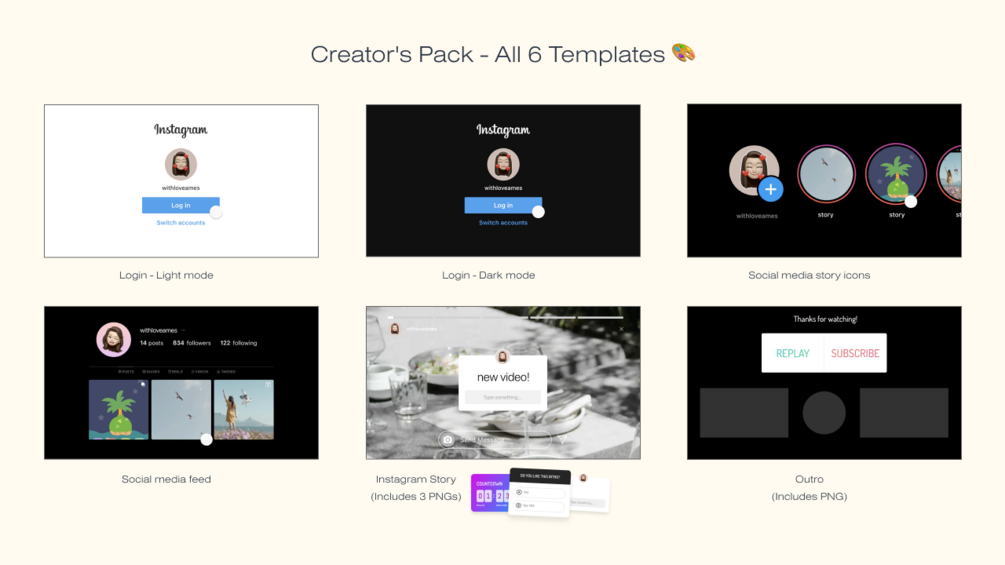Click the camera icon in the story
This screenshot has height=565, width=1005.
pyautogui.click(x=447, y=439)
